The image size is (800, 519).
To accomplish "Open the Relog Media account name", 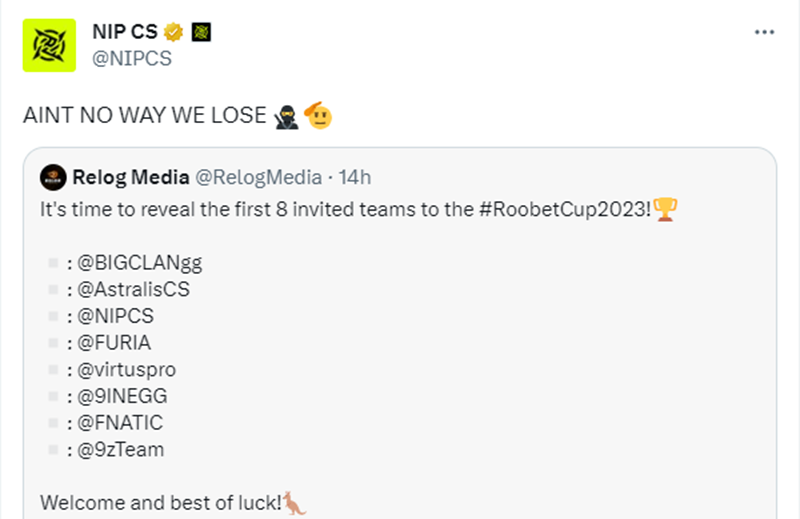I will (131, 178).
